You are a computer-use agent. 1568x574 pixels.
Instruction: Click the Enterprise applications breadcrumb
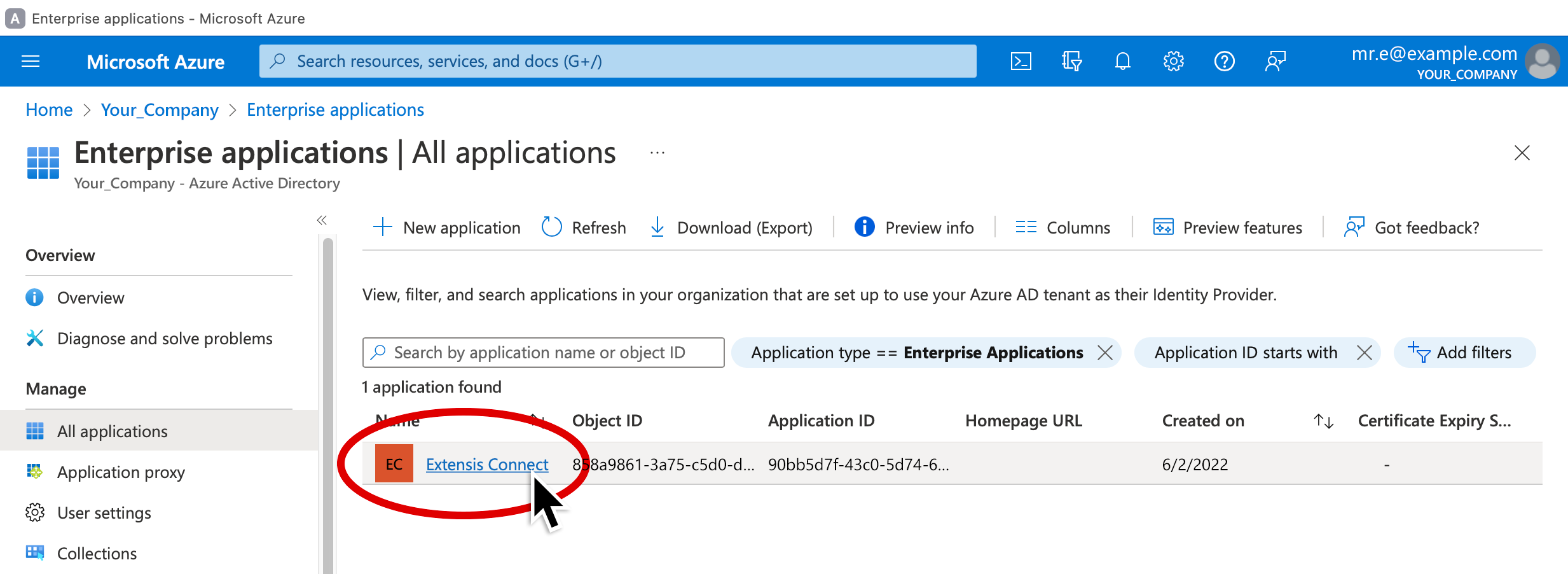point(335,109)
